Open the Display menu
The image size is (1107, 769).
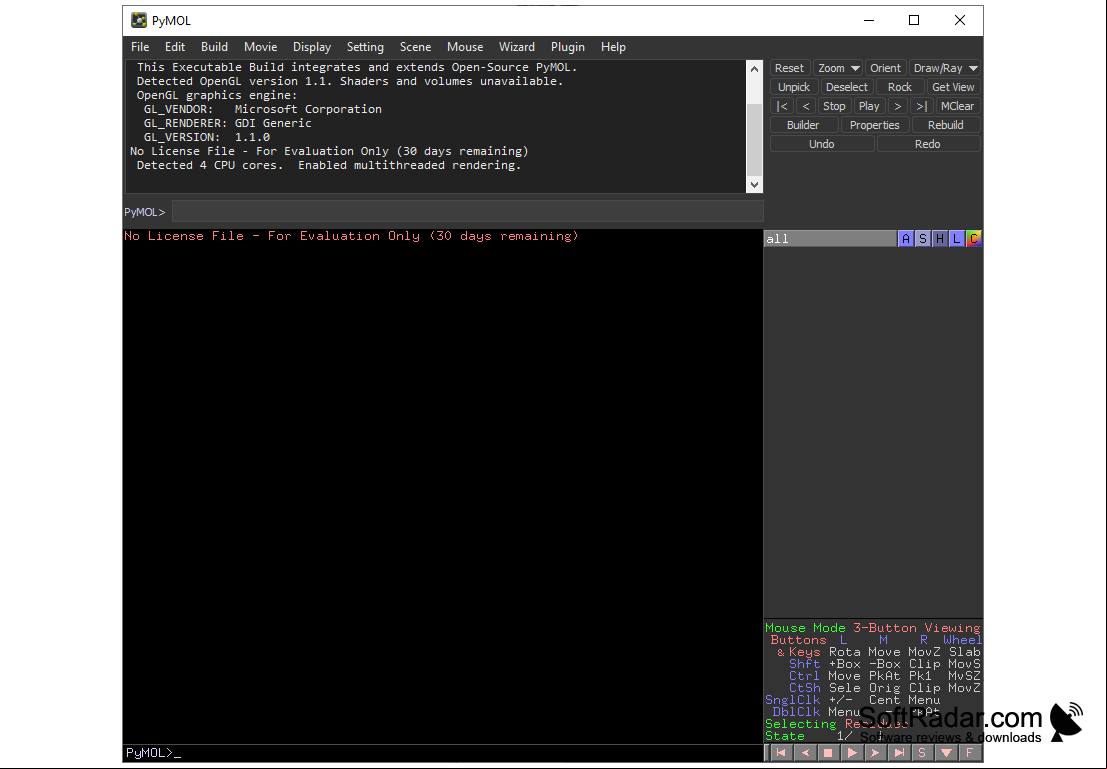(x=312, y=47)
